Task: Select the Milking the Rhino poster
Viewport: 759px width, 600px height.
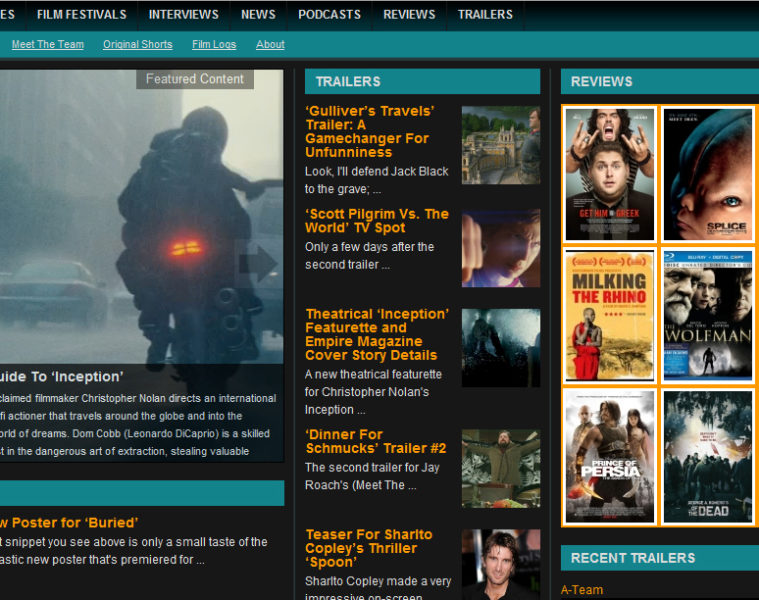Action: [x=609, y=315]
